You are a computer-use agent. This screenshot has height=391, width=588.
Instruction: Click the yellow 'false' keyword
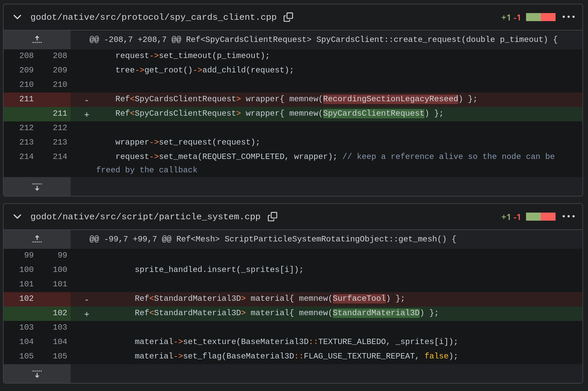436,356
